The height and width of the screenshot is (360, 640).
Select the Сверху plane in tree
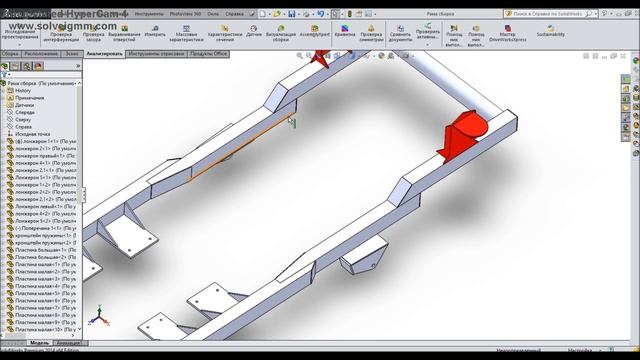pos(23,120)
